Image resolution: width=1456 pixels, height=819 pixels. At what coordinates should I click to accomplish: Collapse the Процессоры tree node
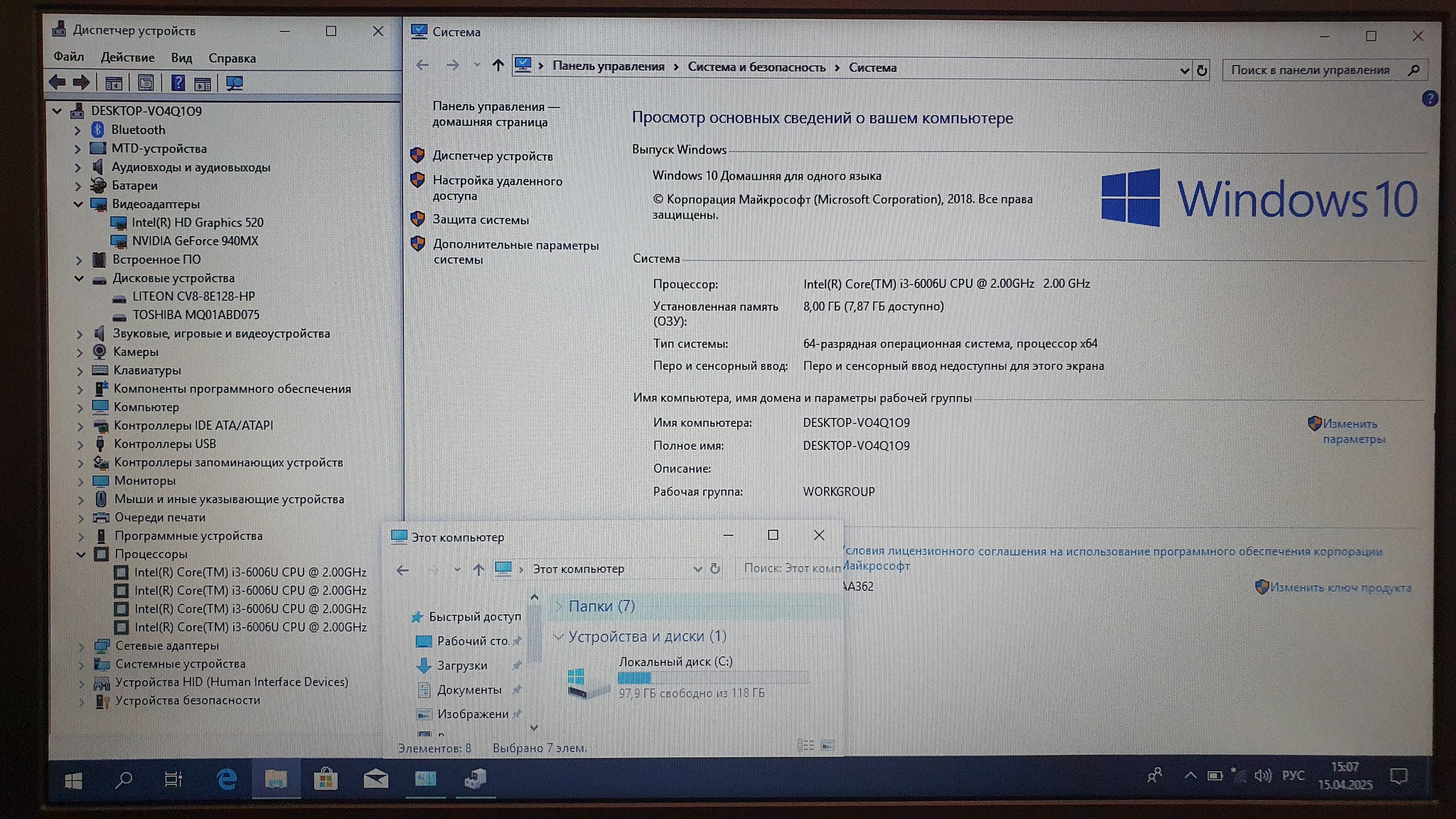pos(81,554)
